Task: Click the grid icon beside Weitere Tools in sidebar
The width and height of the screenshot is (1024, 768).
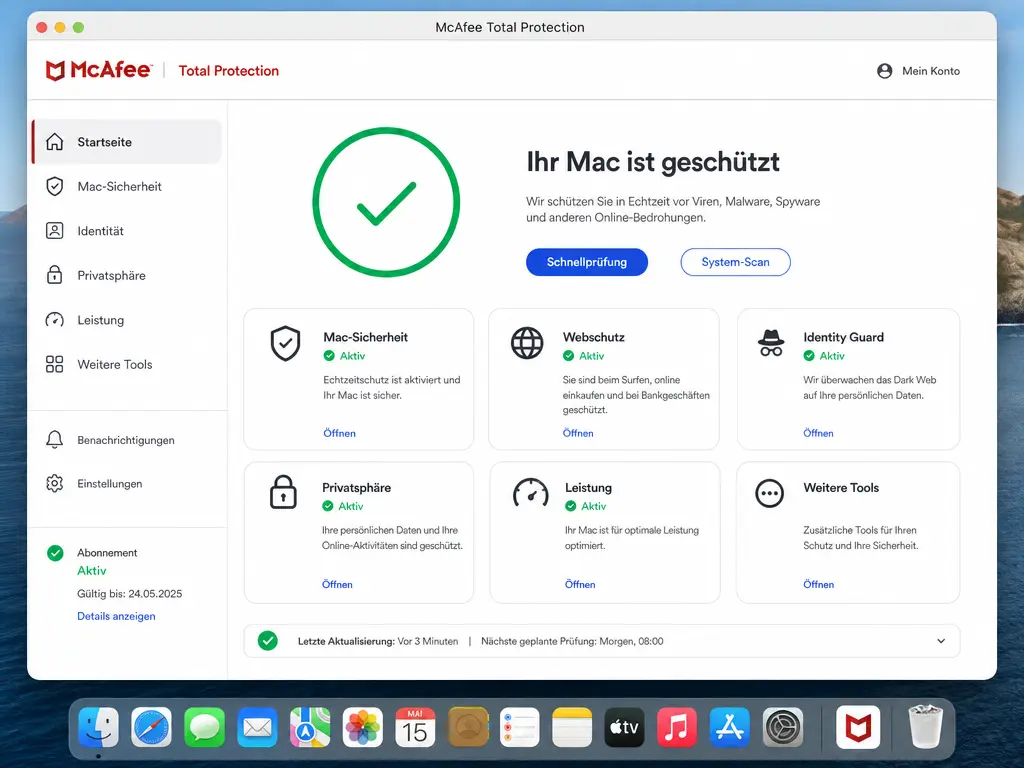Action: pyautogui.click(x=55, y=364)
